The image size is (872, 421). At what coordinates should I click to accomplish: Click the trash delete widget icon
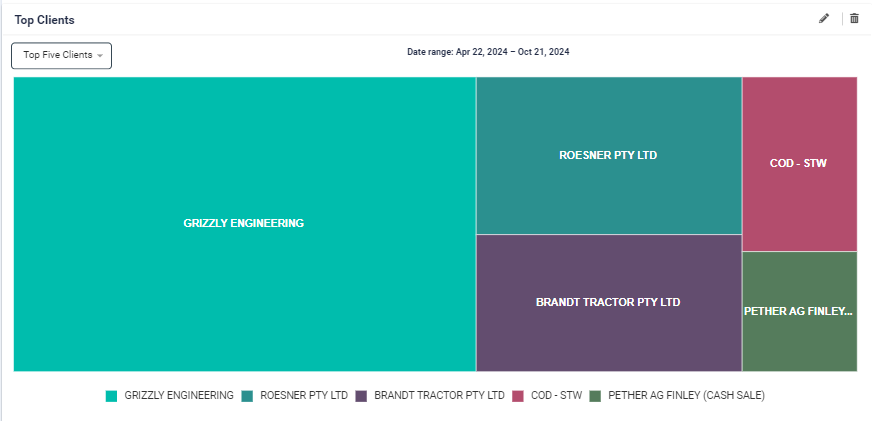[854, 18]
